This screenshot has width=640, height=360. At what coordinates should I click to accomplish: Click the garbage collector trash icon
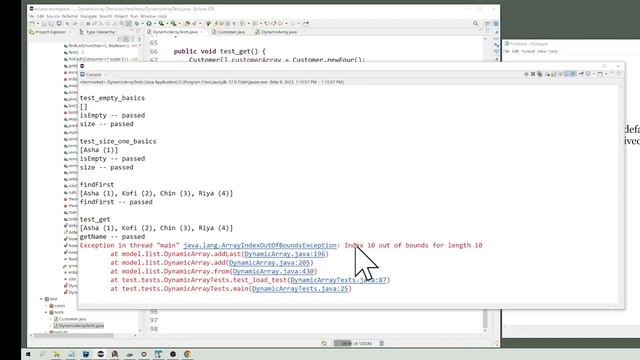click(382, 343)
